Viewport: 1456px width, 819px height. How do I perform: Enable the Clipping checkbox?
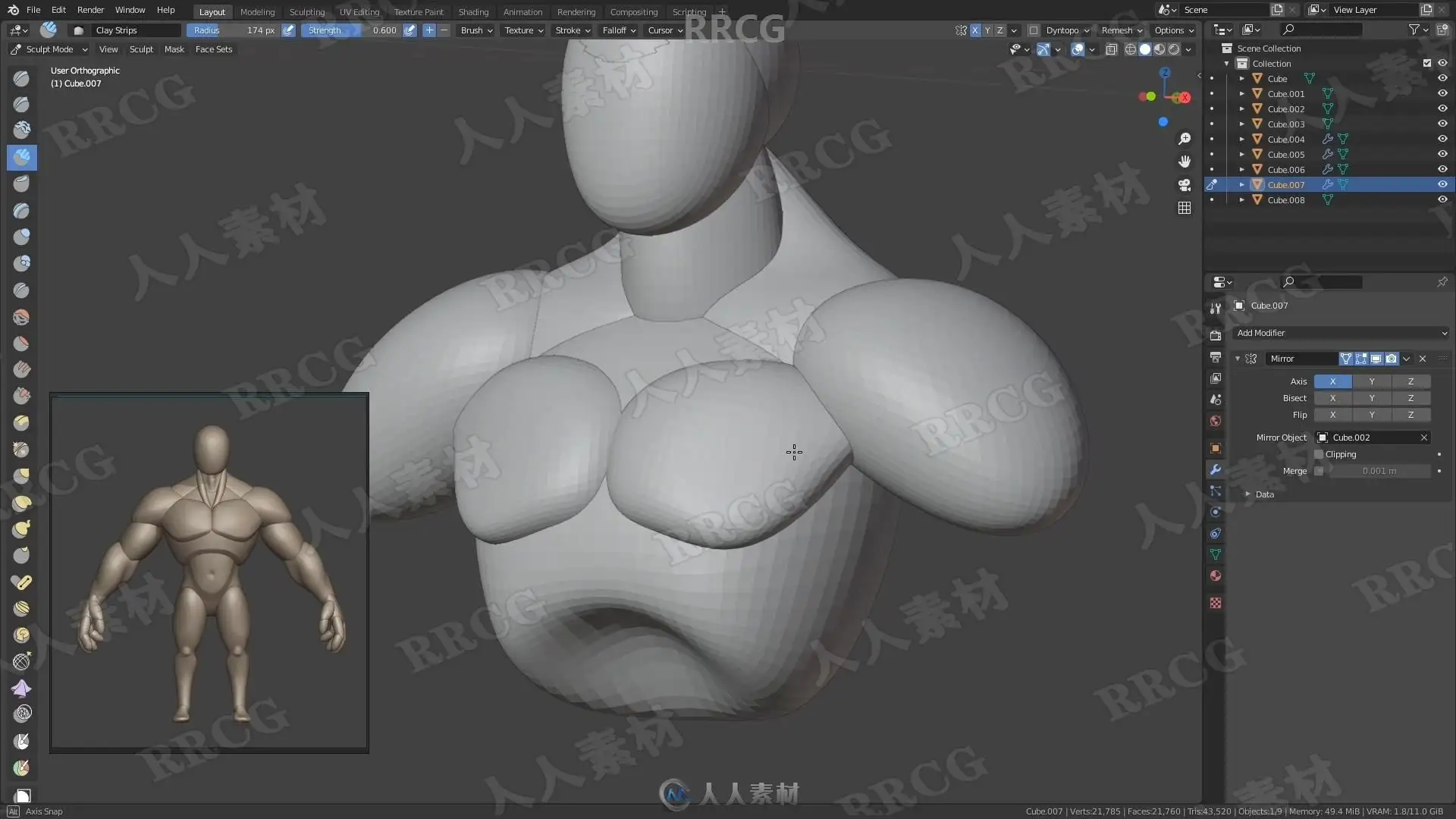point(1319,454)
